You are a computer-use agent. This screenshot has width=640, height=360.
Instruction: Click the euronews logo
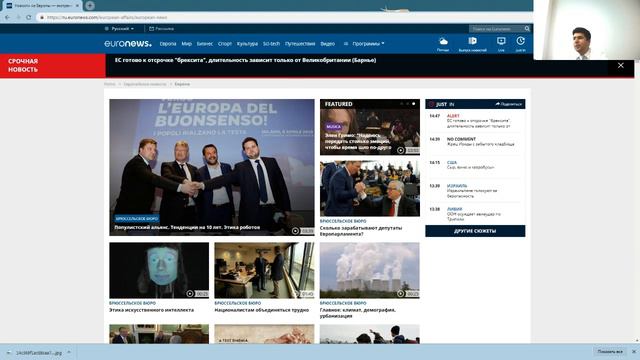pos(128,43)
